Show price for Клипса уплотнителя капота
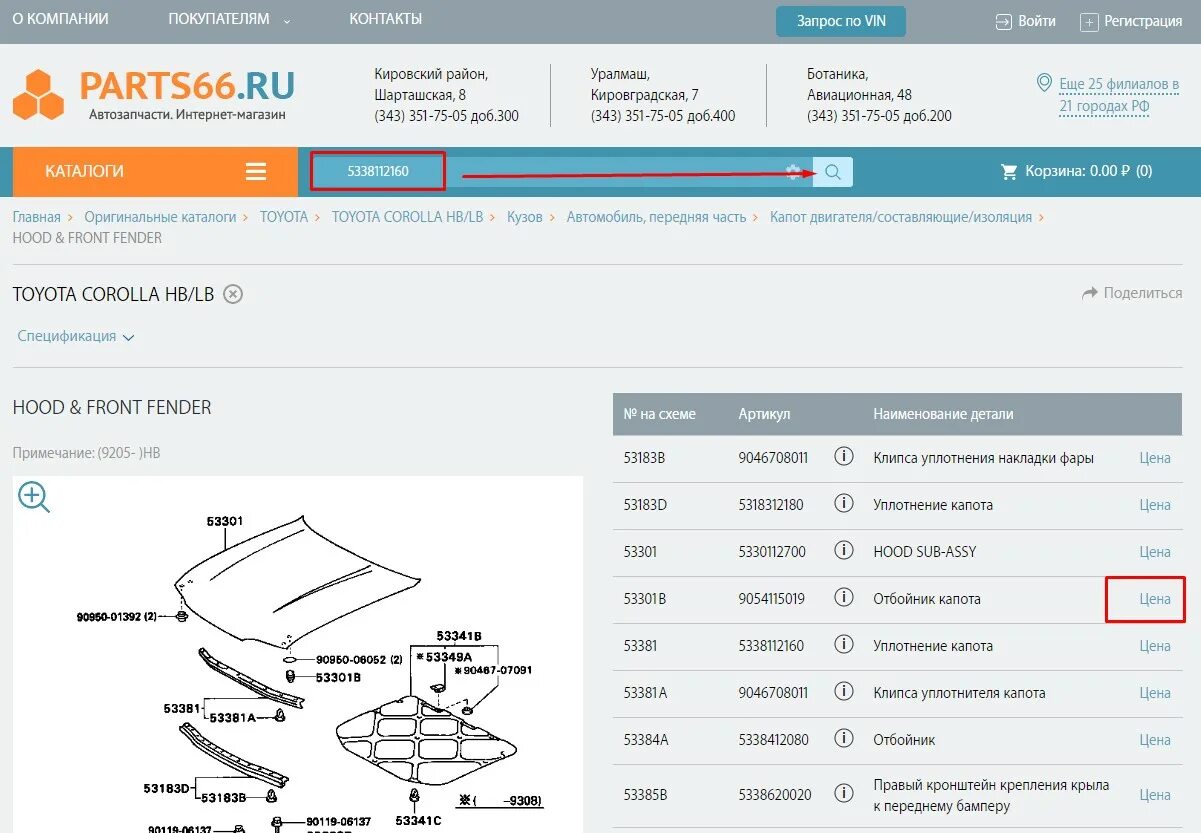1201x833 pixels. pos(1155,693)
